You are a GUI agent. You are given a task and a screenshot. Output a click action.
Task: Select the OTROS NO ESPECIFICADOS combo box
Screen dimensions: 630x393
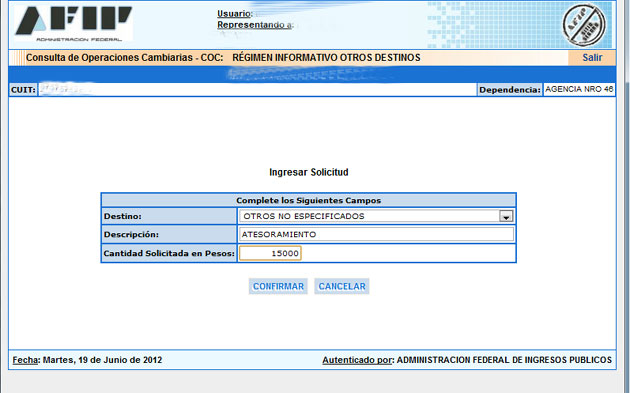[376, 216]
